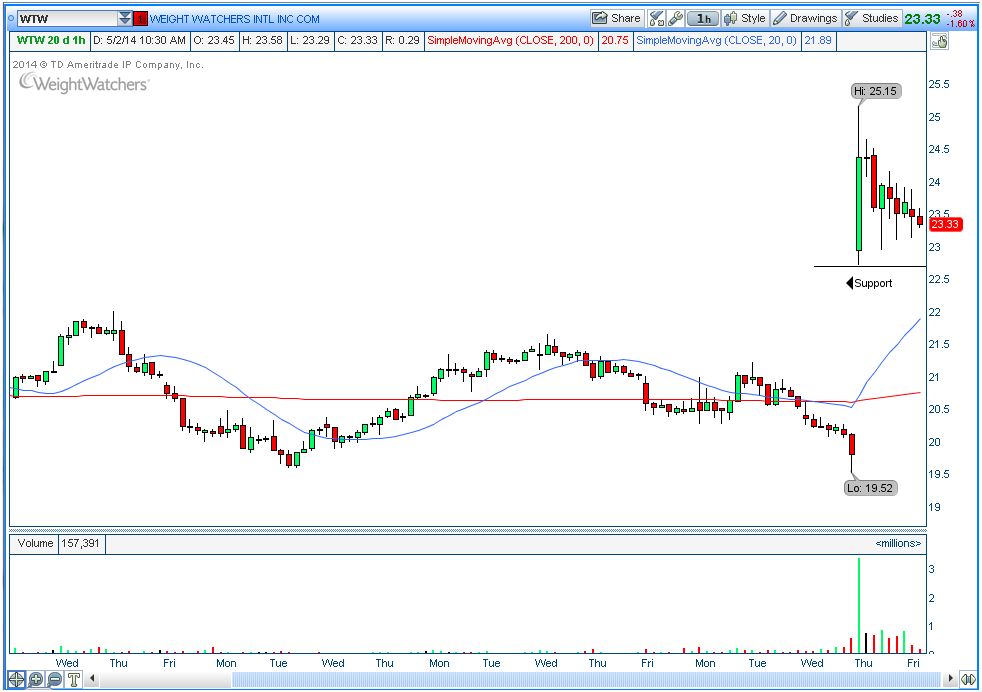This screenshot has width=982, height=692.
Task: Click the -1.60% percent change in header
Action: 961,24
